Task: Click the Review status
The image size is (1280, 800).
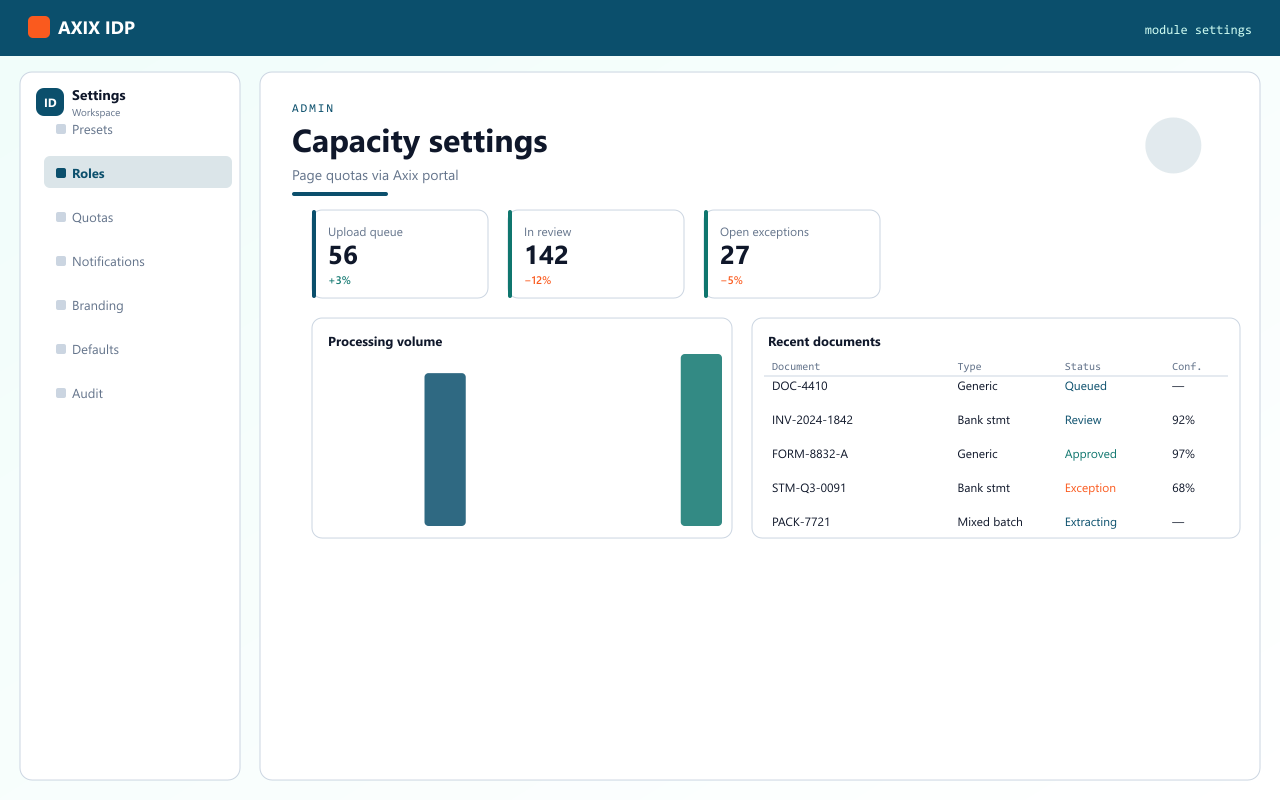Action: tap(1083, 420)
